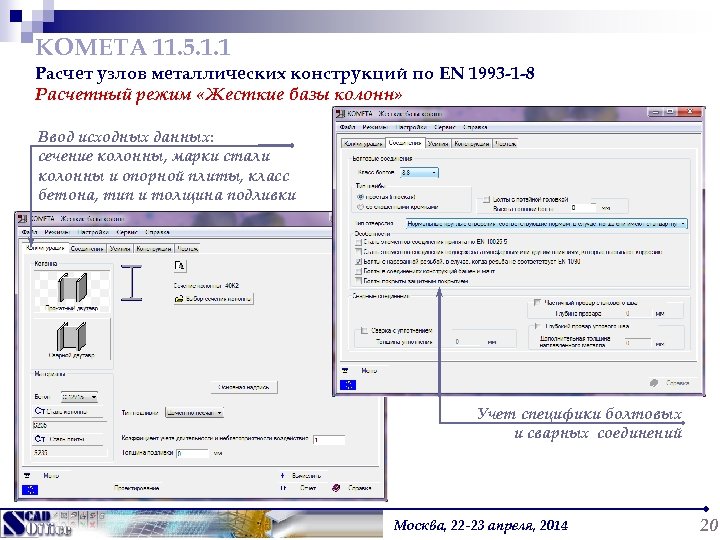Toggle the partial penetration butt weld checkbox

click(x=537, y=303)
